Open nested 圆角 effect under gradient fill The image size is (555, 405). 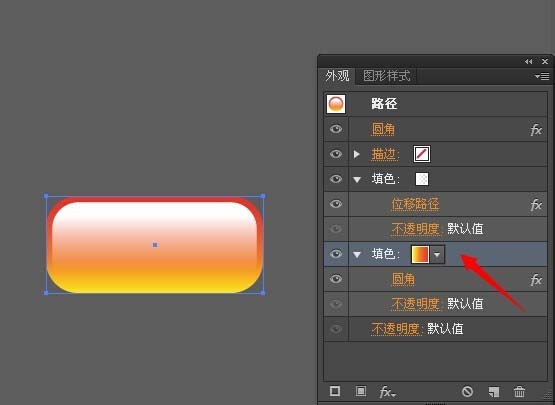[403, 279]
